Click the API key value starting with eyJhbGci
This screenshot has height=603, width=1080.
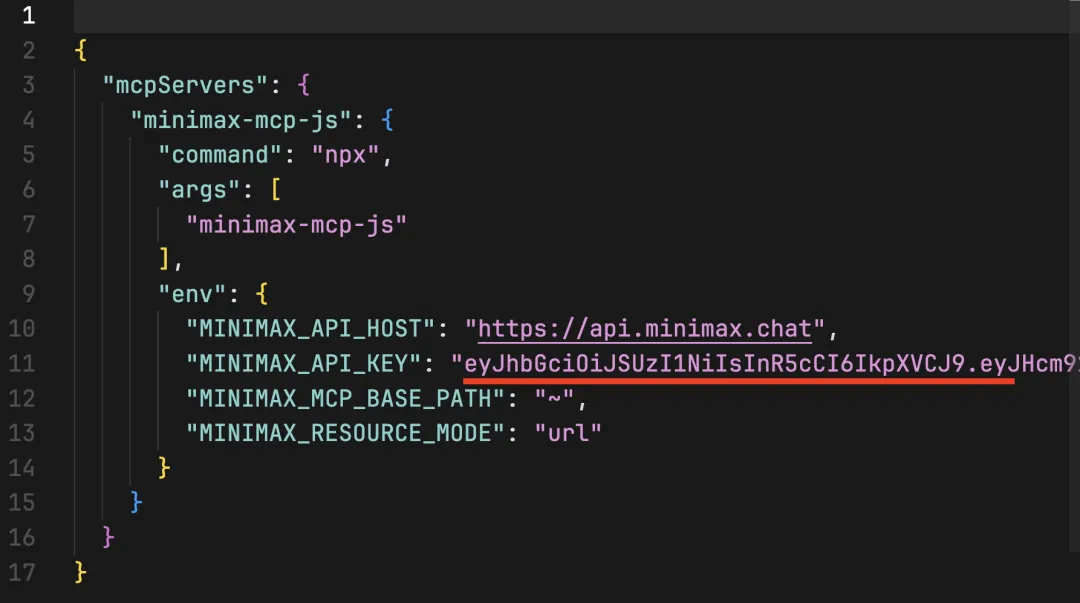765,363
